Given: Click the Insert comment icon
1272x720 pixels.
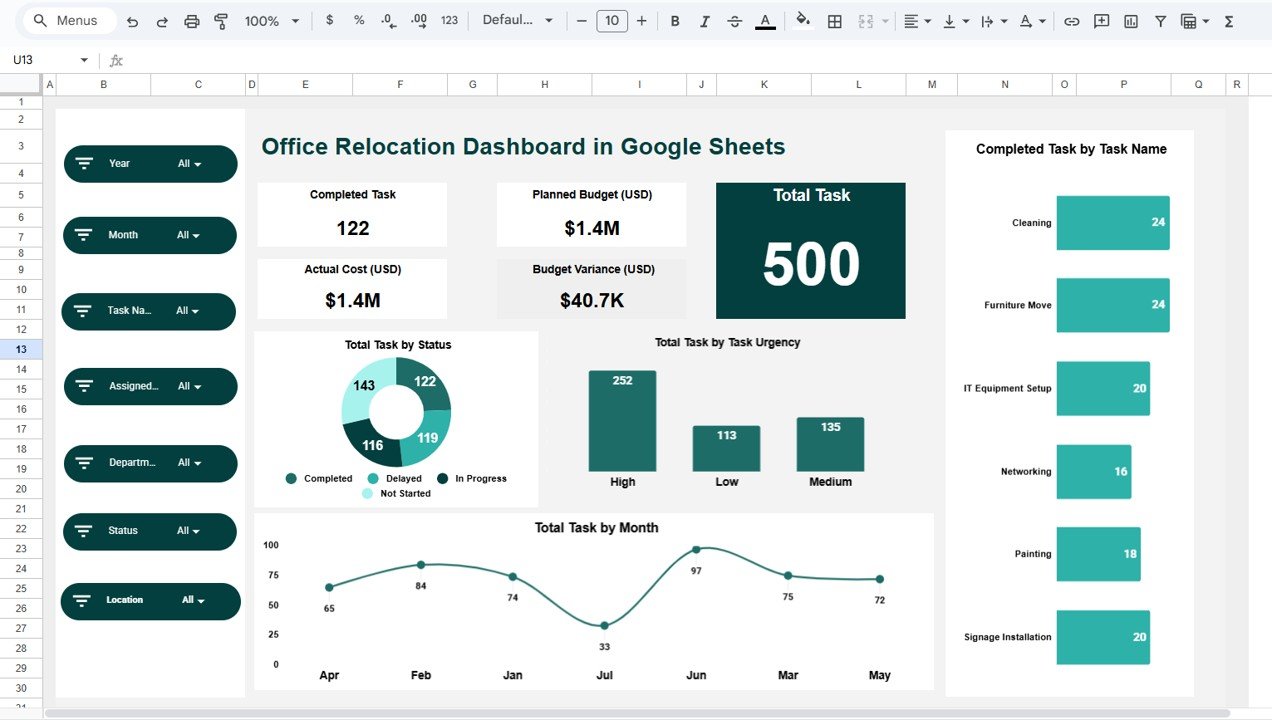Looking at the screenshot, I should 1101,20.
